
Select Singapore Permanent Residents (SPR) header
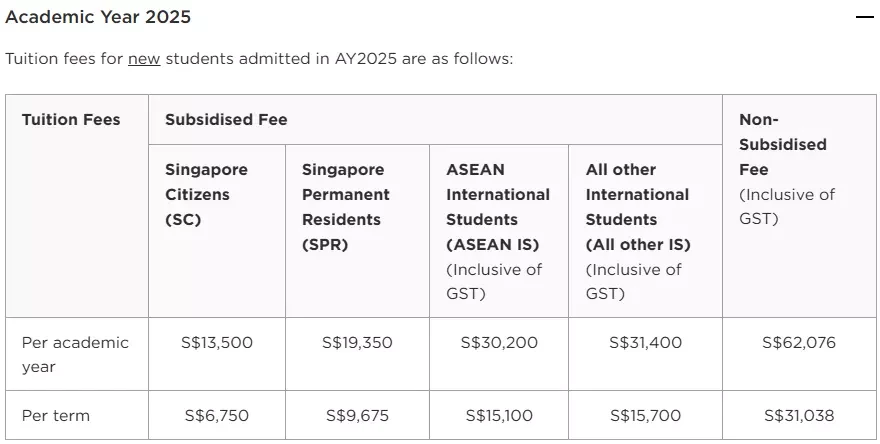[358, 231]
